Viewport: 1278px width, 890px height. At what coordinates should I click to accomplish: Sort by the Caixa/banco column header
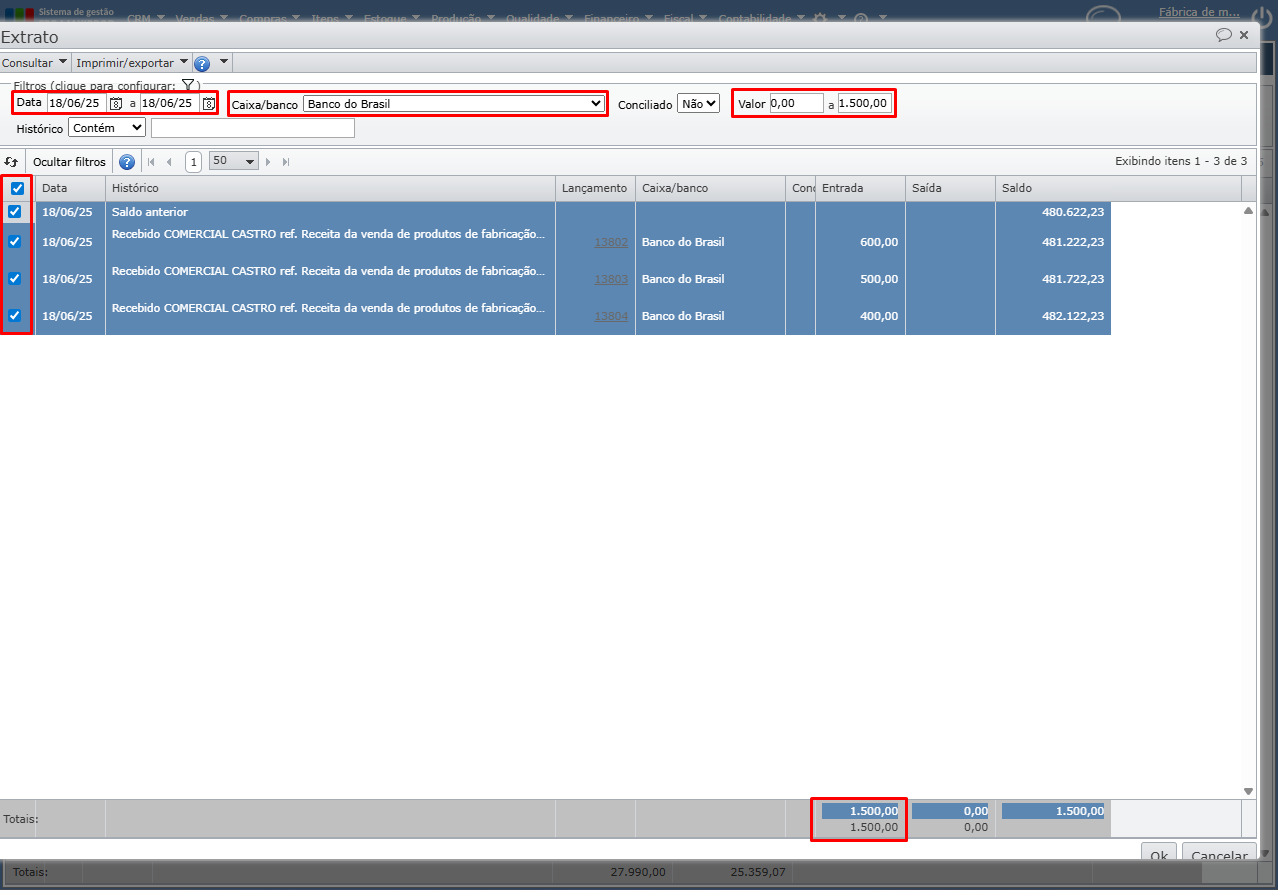click(x=710, y=188)
